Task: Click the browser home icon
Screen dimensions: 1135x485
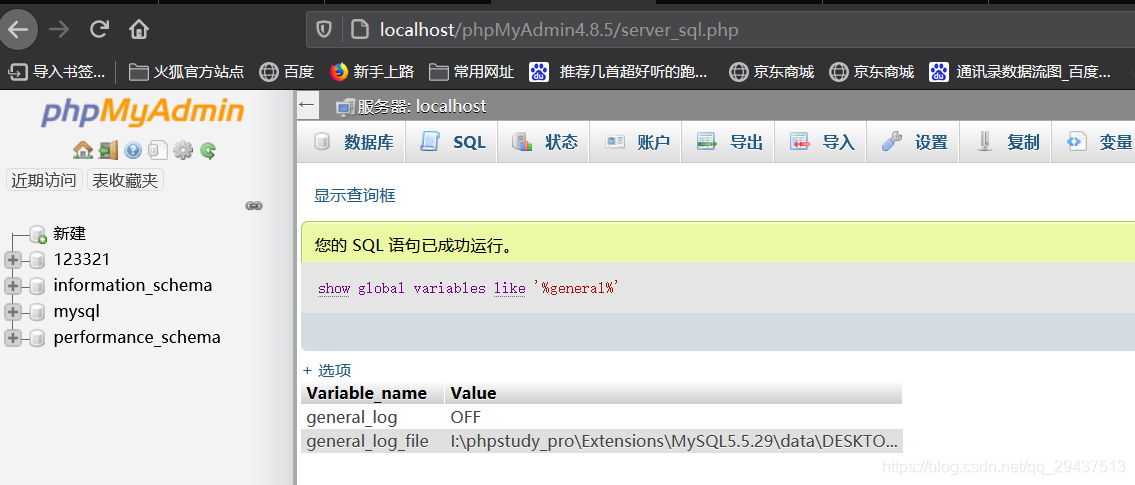Action: pos(138,29)
